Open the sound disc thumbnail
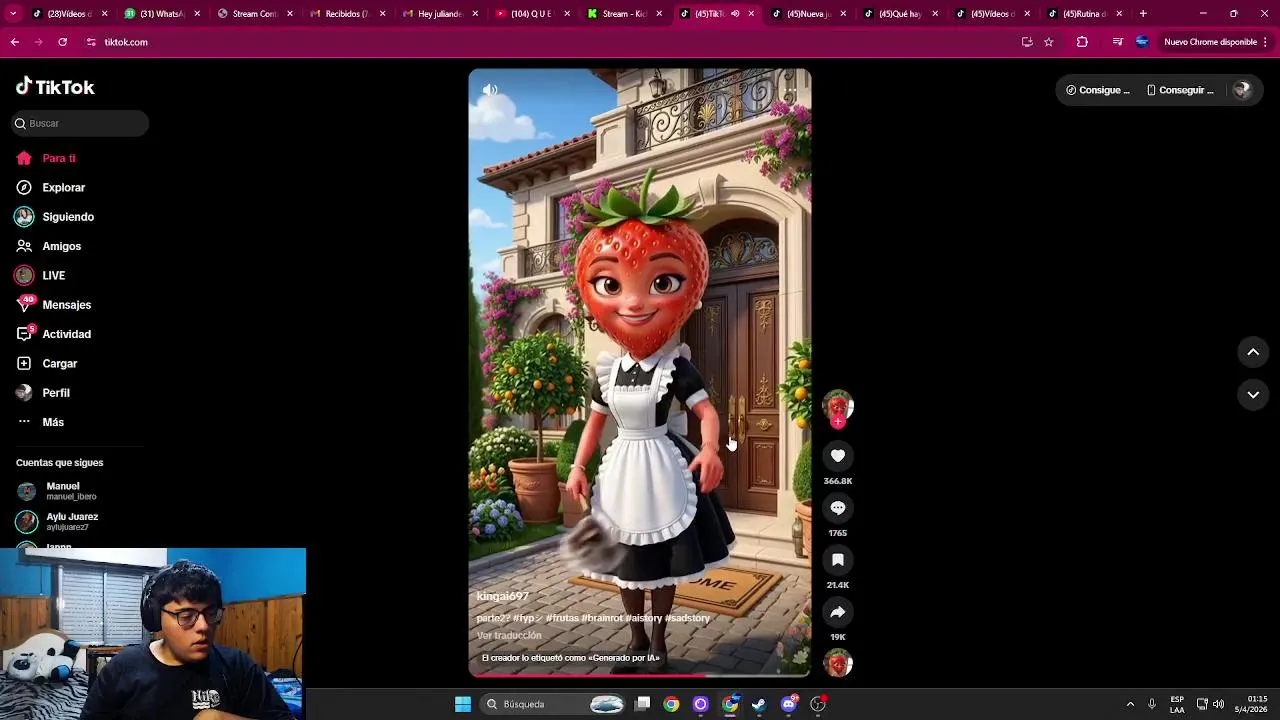 tap(838, 663)
